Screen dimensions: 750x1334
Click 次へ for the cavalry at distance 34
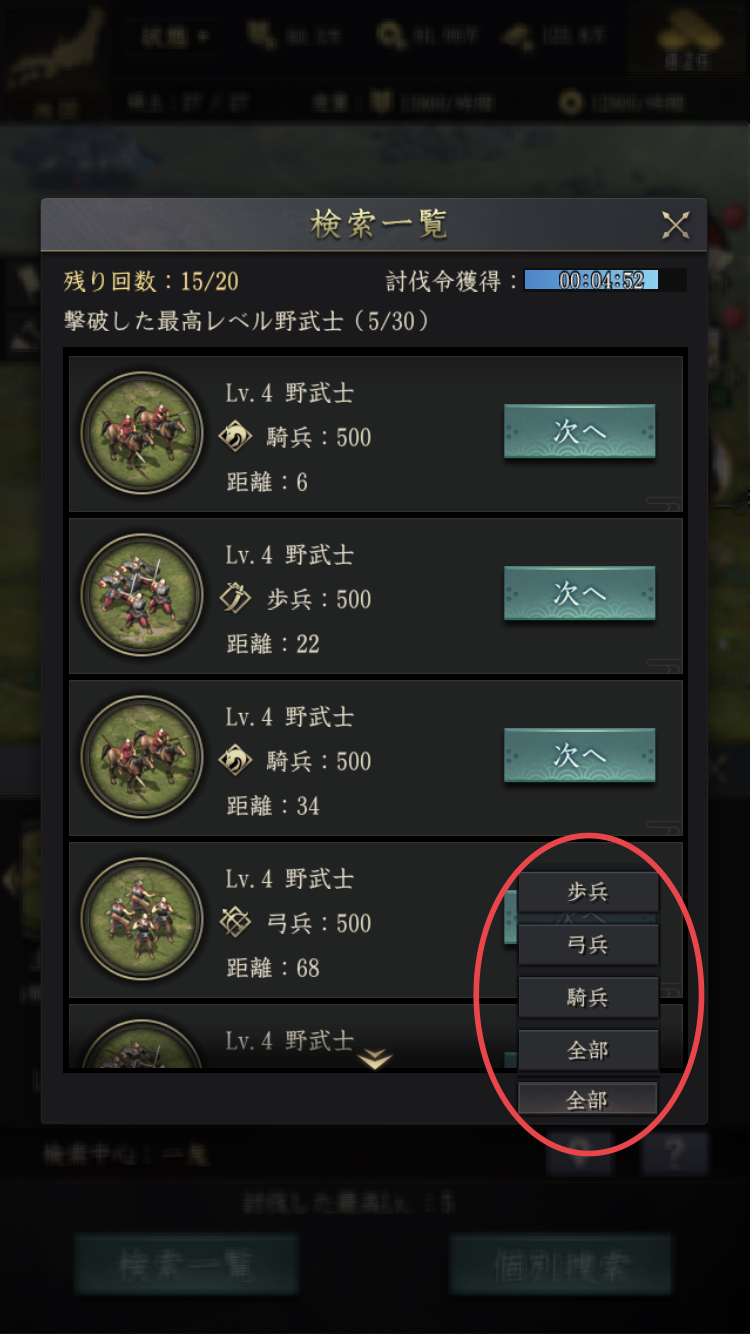click(x=579, y=756)
